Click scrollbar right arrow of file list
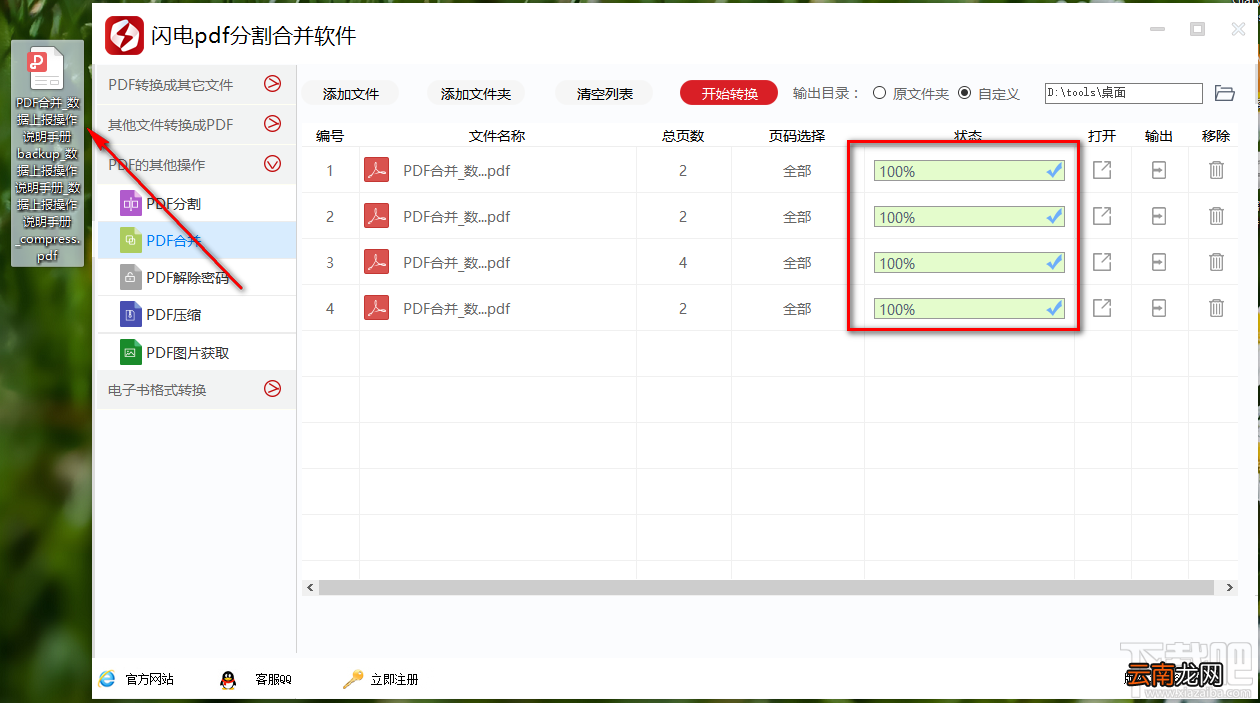 pos(1230,588)
